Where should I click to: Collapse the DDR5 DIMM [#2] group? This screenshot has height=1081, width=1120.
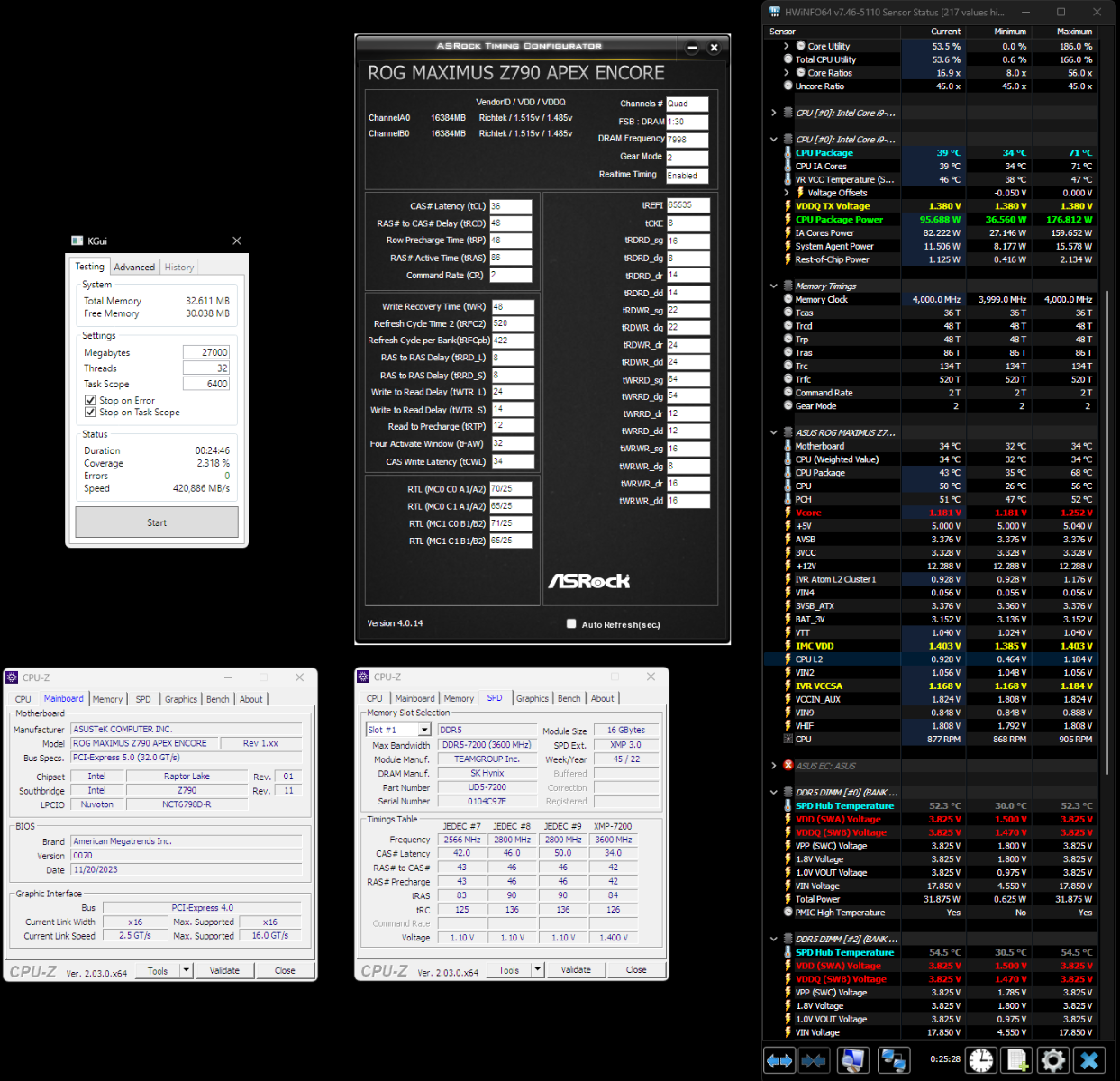point(774,939)
